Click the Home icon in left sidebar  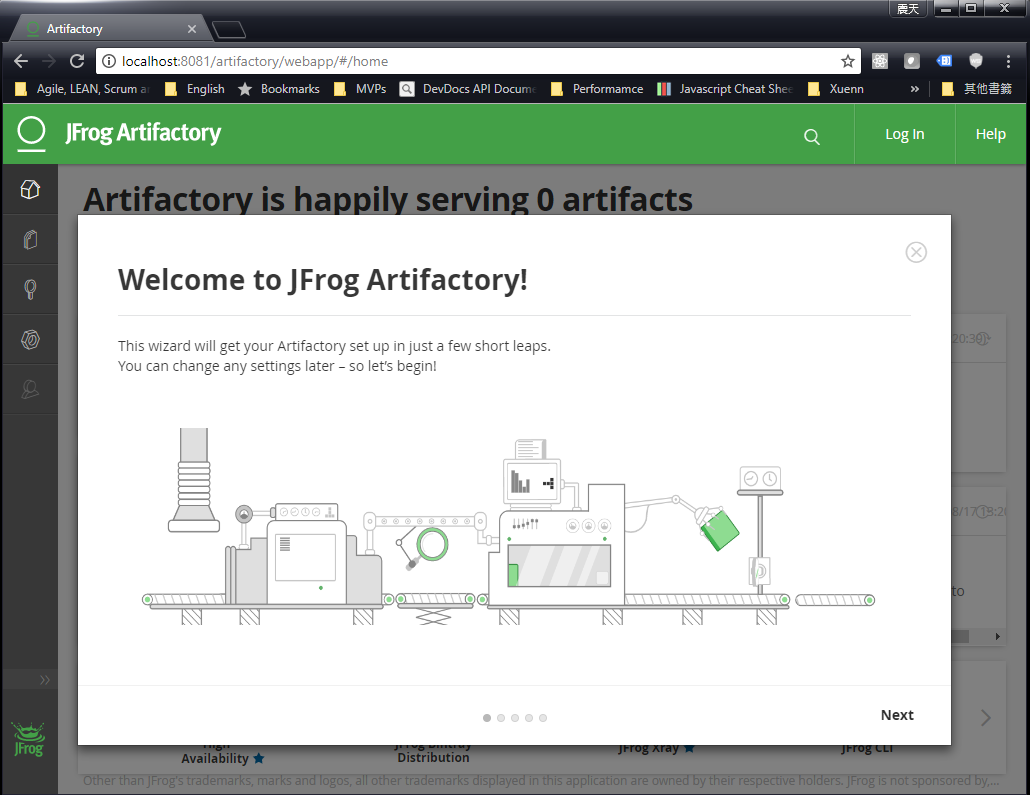(x=30, y=190)
